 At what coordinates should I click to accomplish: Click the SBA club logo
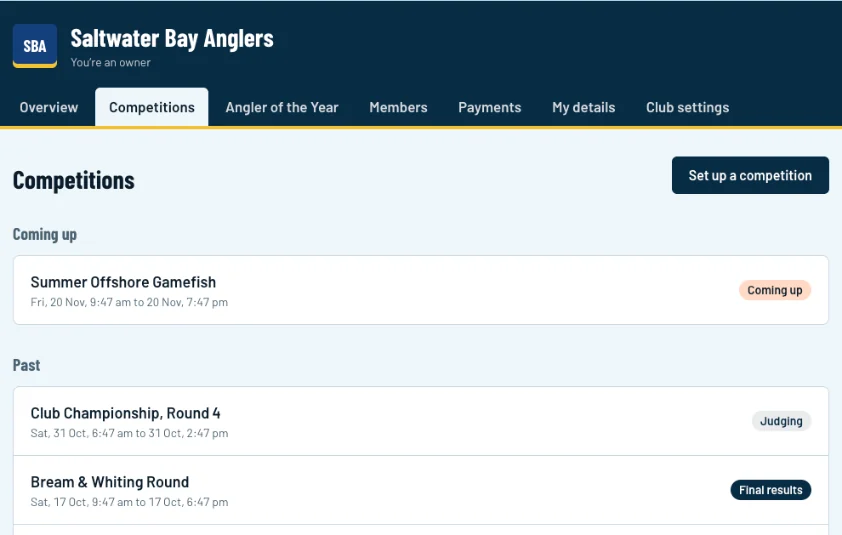[x=35, y=46]
